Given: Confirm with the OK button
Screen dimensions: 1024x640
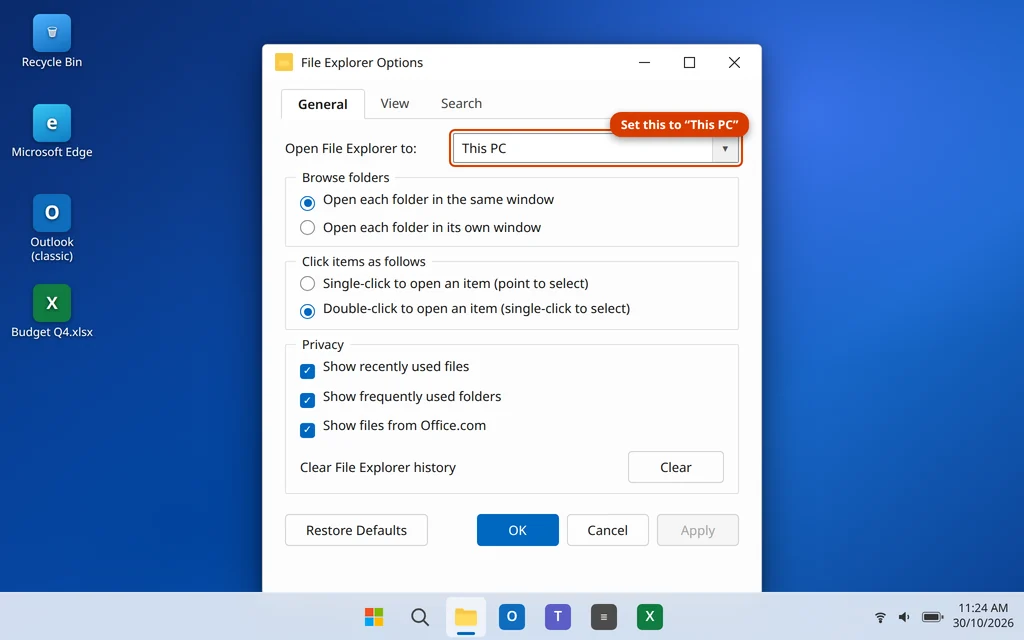Looking at the screenshot, I should (x=517, y=530).
